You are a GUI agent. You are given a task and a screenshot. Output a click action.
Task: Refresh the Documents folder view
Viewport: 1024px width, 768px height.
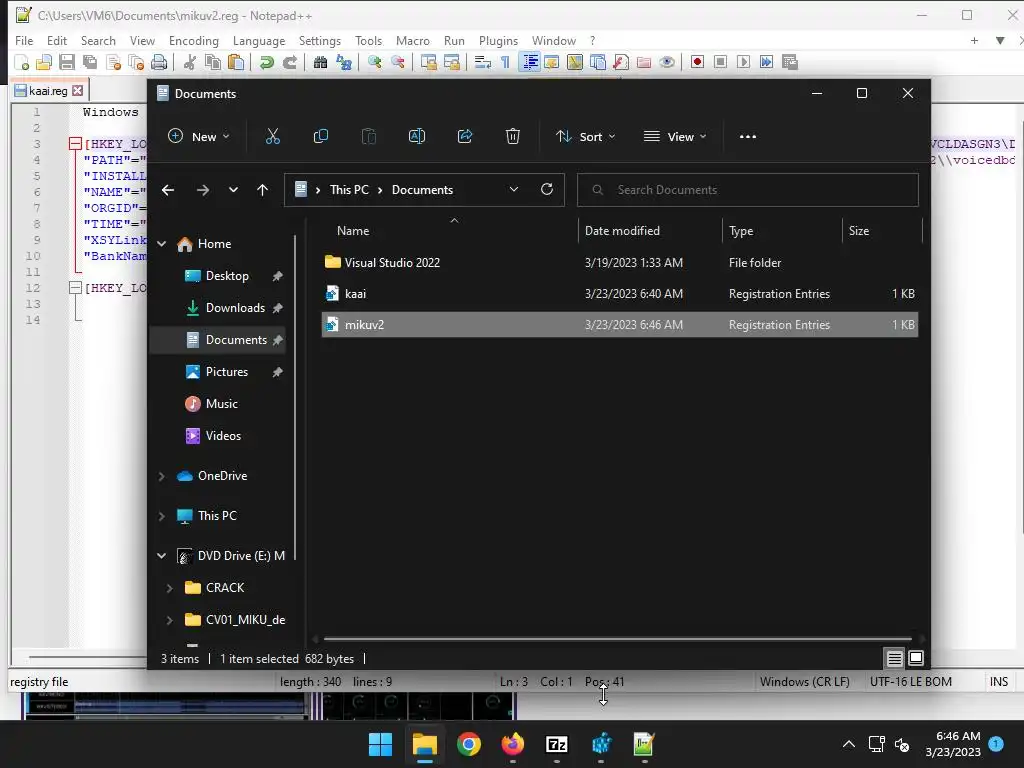click(547, 189)
